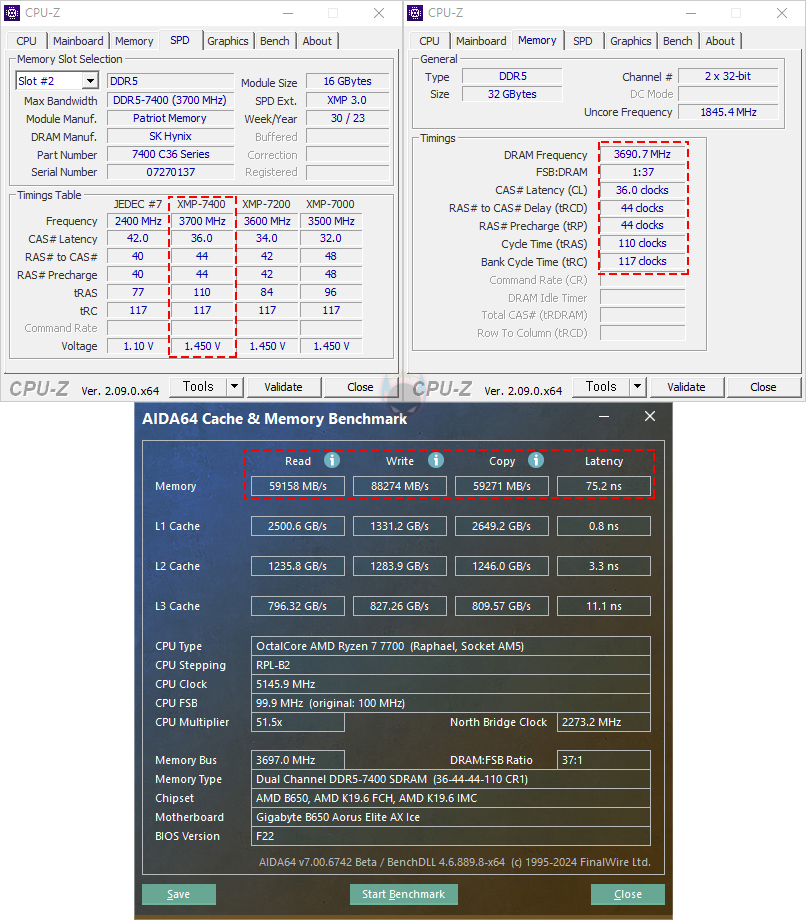The height and width of the screenshot is (920, 806).
Task: Click Memory Read 59158 MB/s result
Action: pos(298,486)
